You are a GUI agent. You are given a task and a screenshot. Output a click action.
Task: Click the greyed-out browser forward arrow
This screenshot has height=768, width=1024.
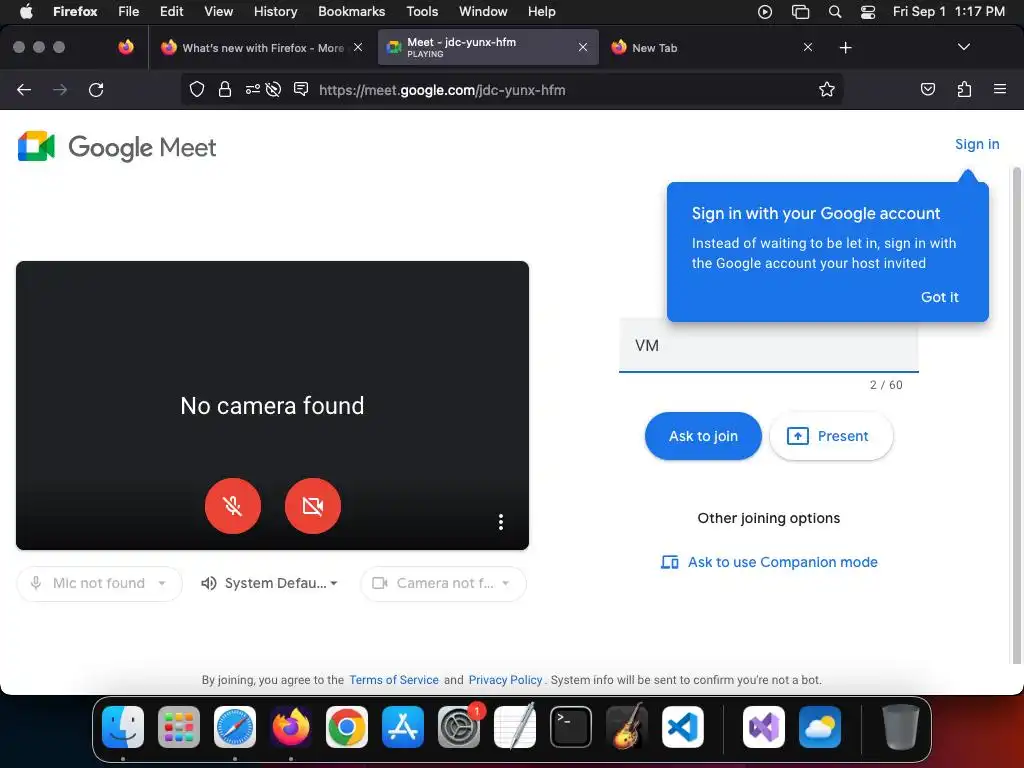[60, 90]
